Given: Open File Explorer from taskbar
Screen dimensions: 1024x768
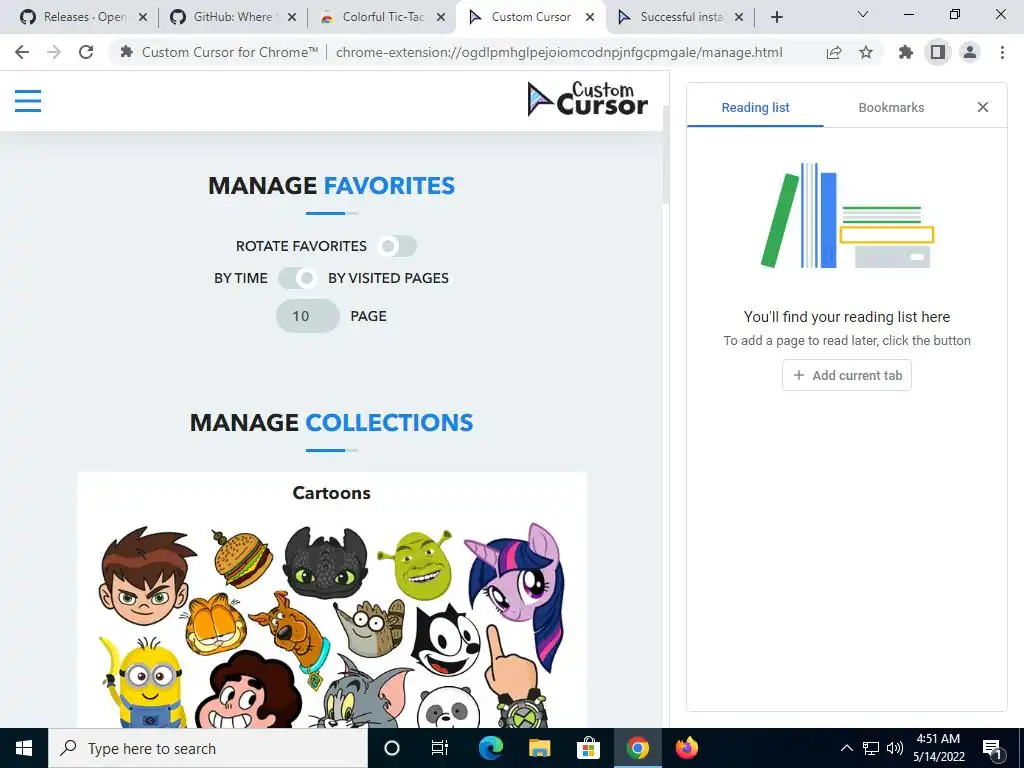Looking at the screenshot, I should pos(539,748).
